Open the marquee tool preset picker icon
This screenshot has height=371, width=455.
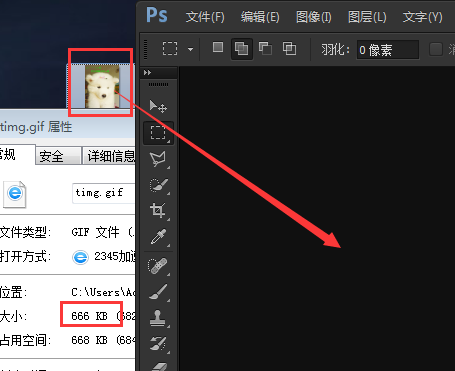(x=170, y=49)
